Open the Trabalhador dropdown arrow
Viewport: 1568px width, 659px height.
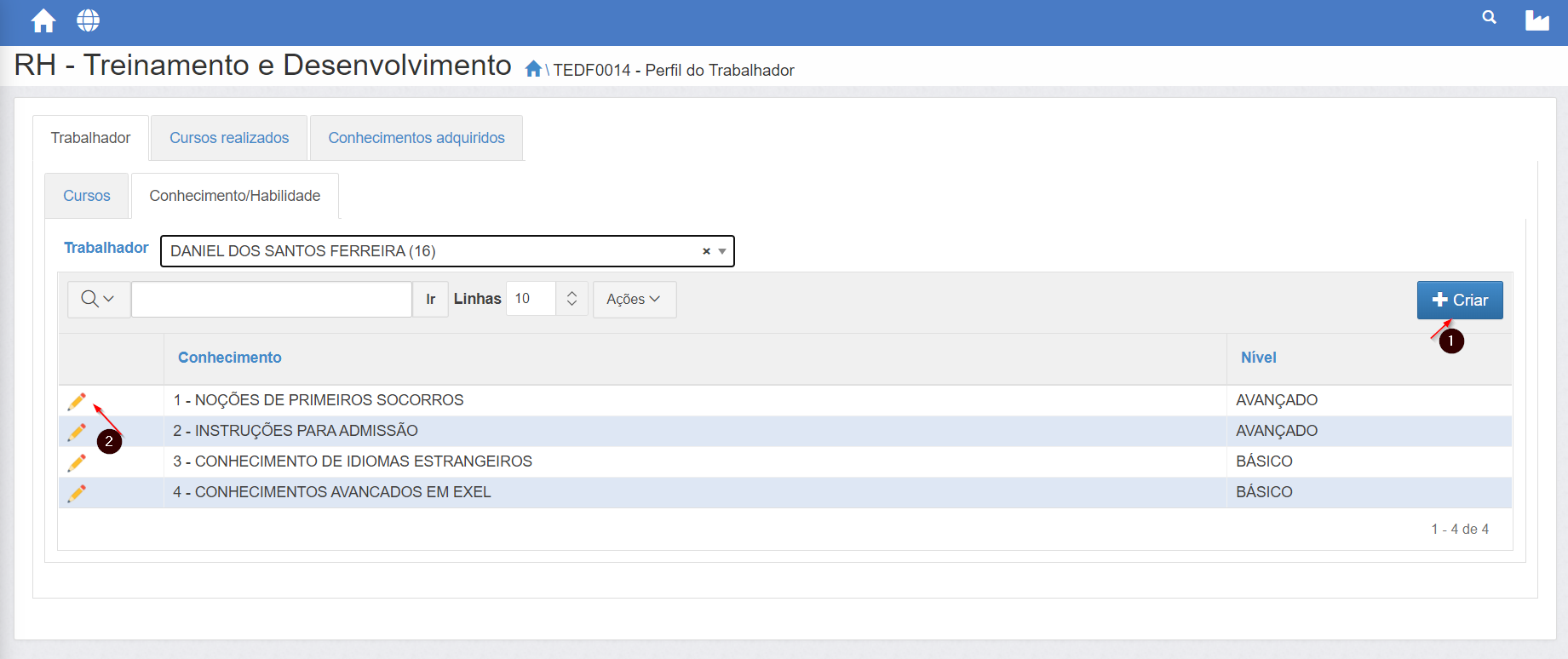pyautogui.click(x=722, y=251)
